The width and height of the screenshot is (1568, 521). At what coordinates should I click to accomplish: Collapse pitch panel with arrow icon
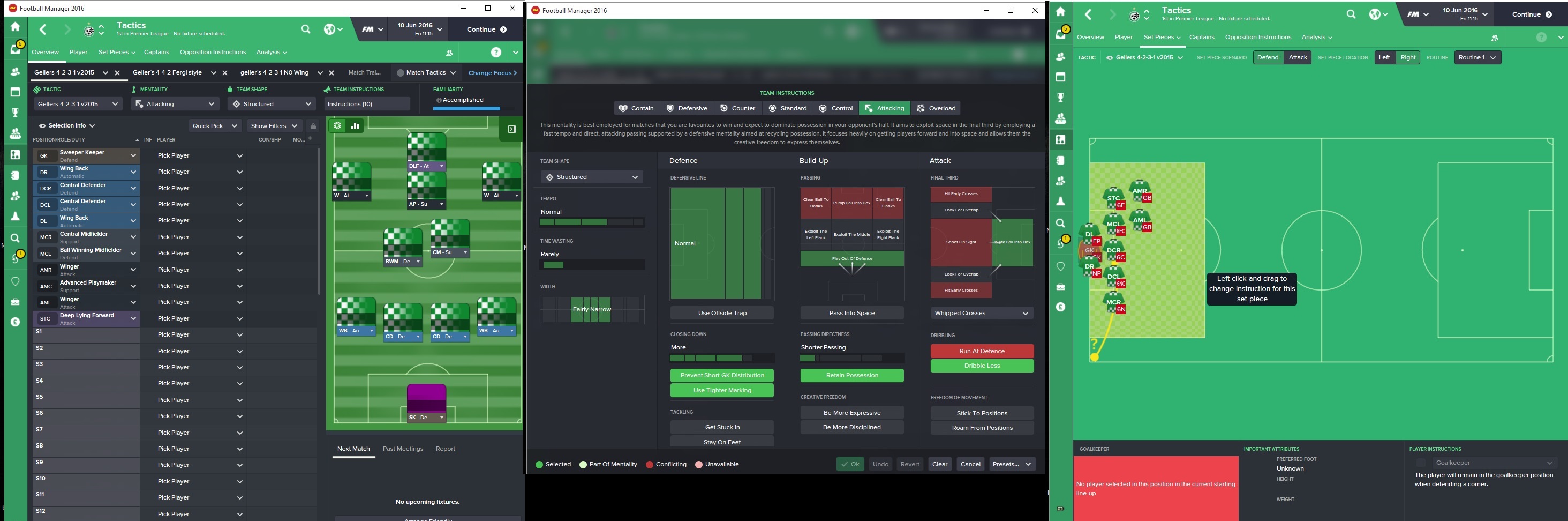[x=512, y=129]
